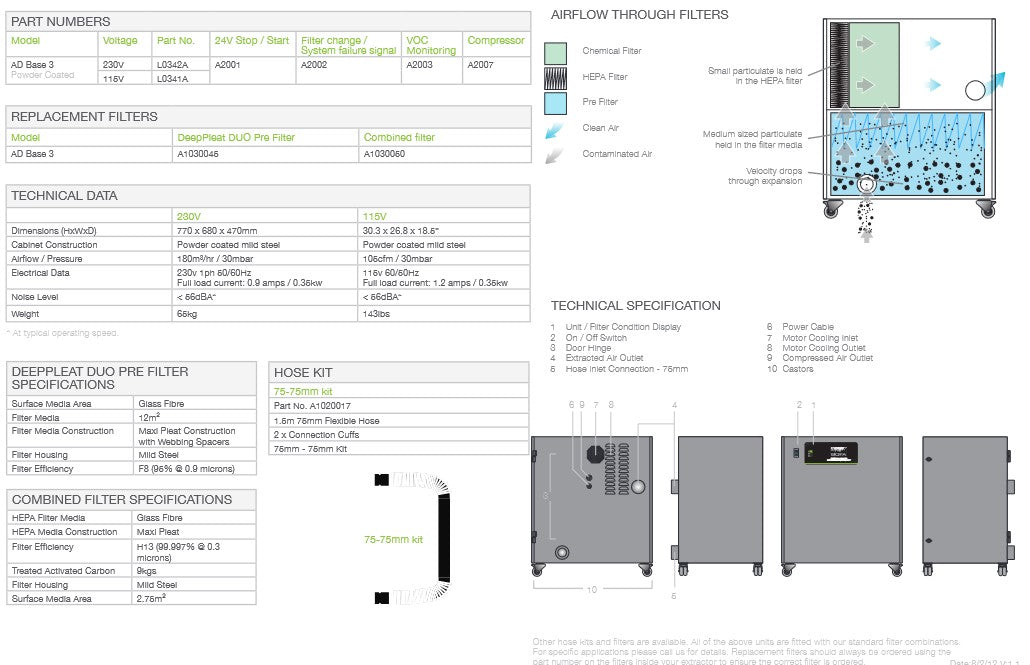Click part number L0342A
The image size is (1030, 665).
(172, 65)
